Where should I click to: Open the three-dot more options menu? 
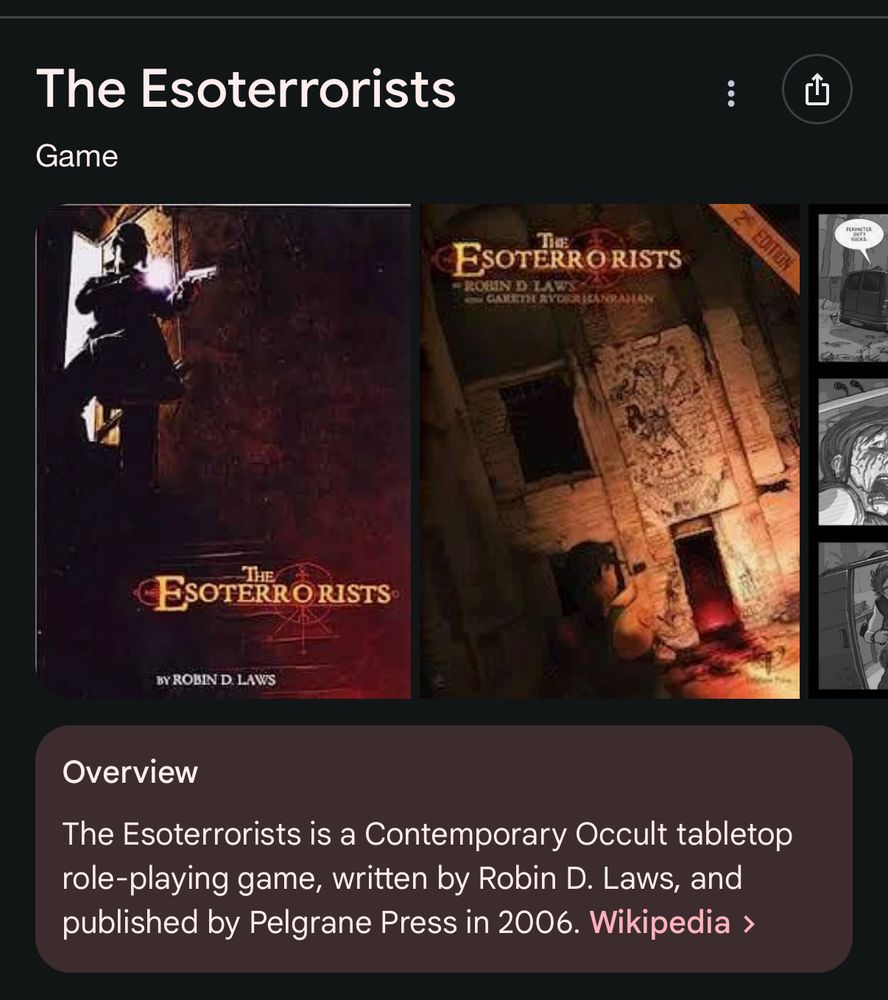pyautogui.click(x=731, y=93)
